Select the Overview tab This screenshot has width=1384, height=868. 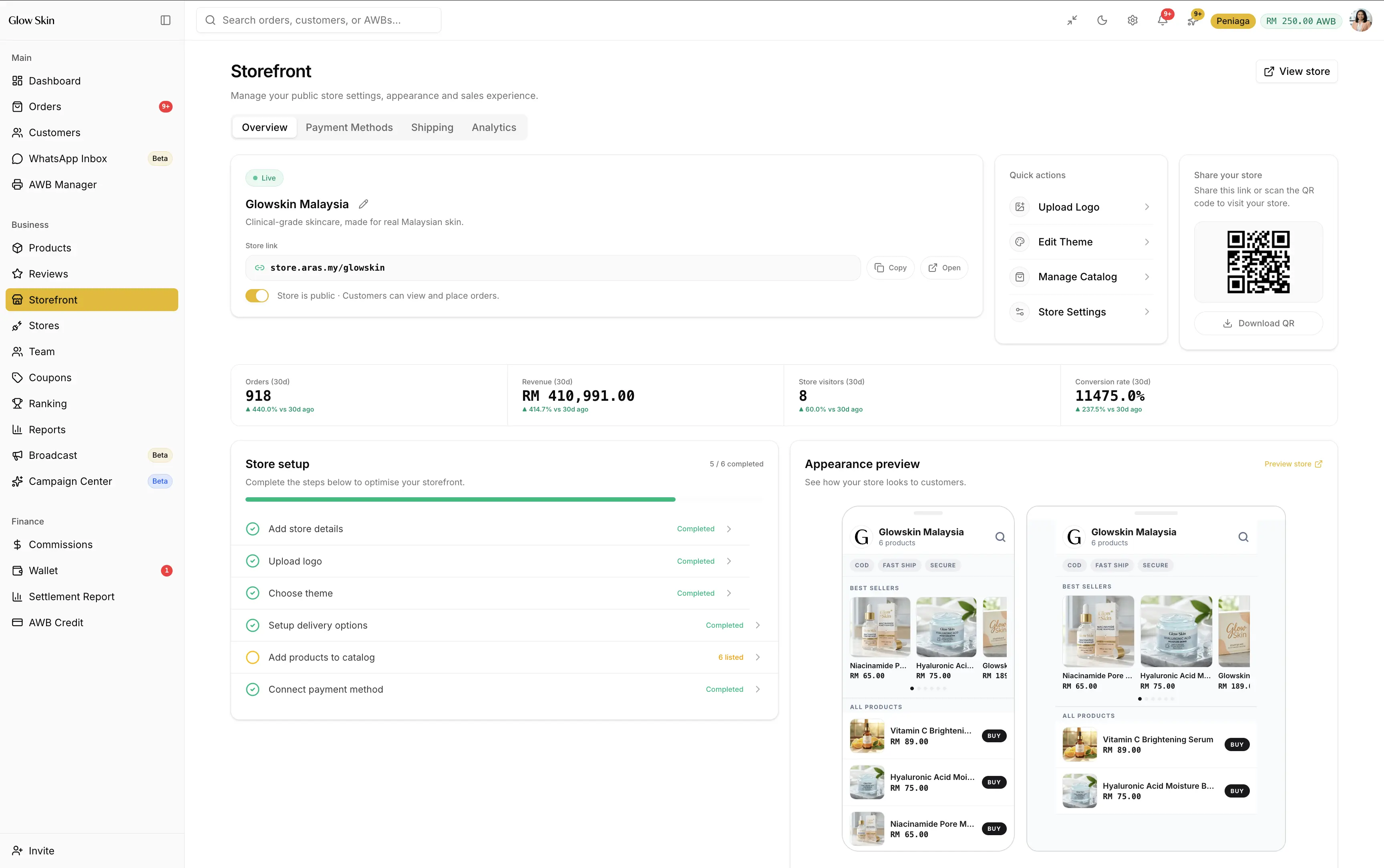pos(265,127)
